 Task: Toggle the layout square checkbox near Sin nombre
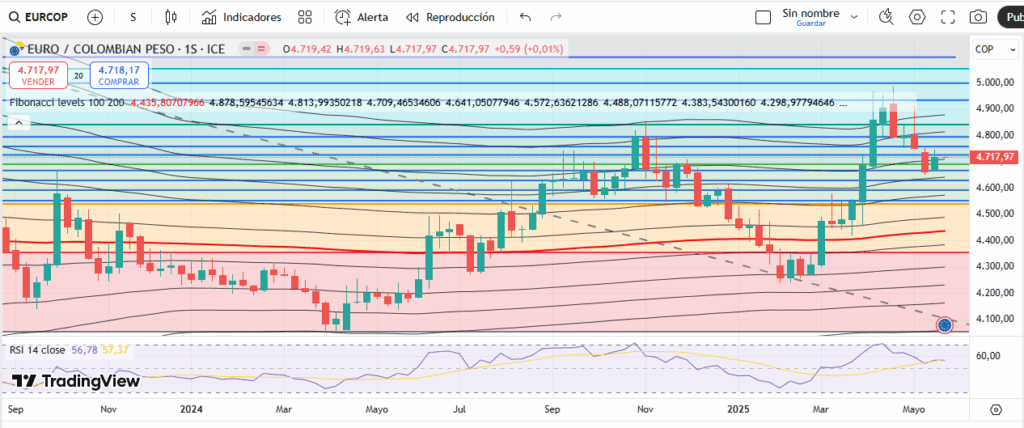pyautogui.click(x=763, y=17)
